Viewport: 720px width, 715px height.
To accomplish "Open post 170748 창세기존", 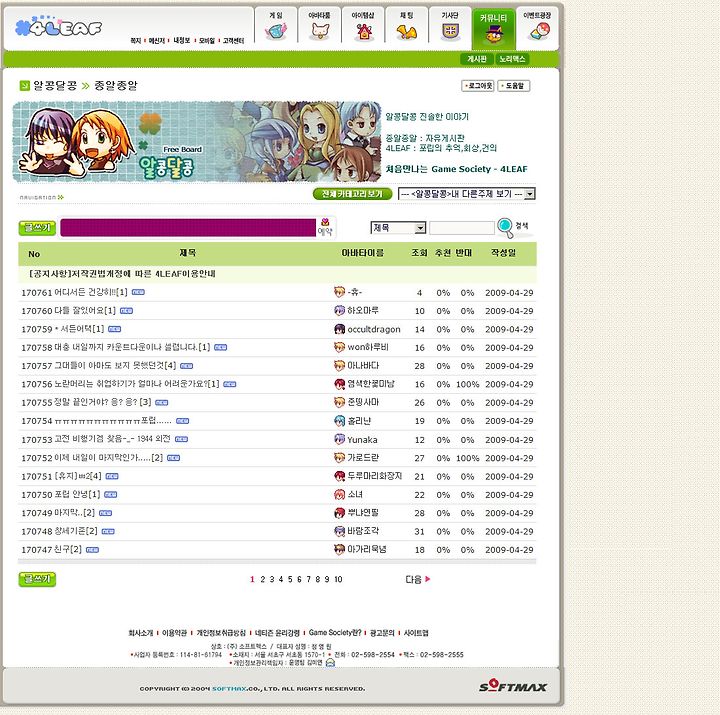I will pos(76,531).
